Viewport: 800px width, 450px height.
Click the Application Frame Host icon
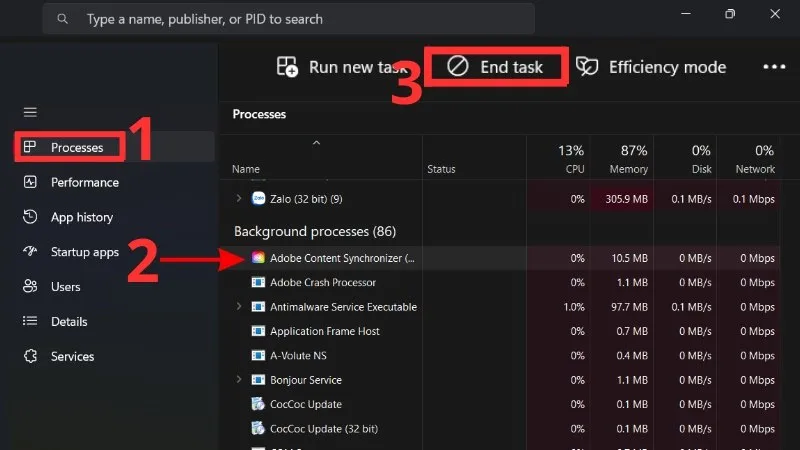point(258,331)
